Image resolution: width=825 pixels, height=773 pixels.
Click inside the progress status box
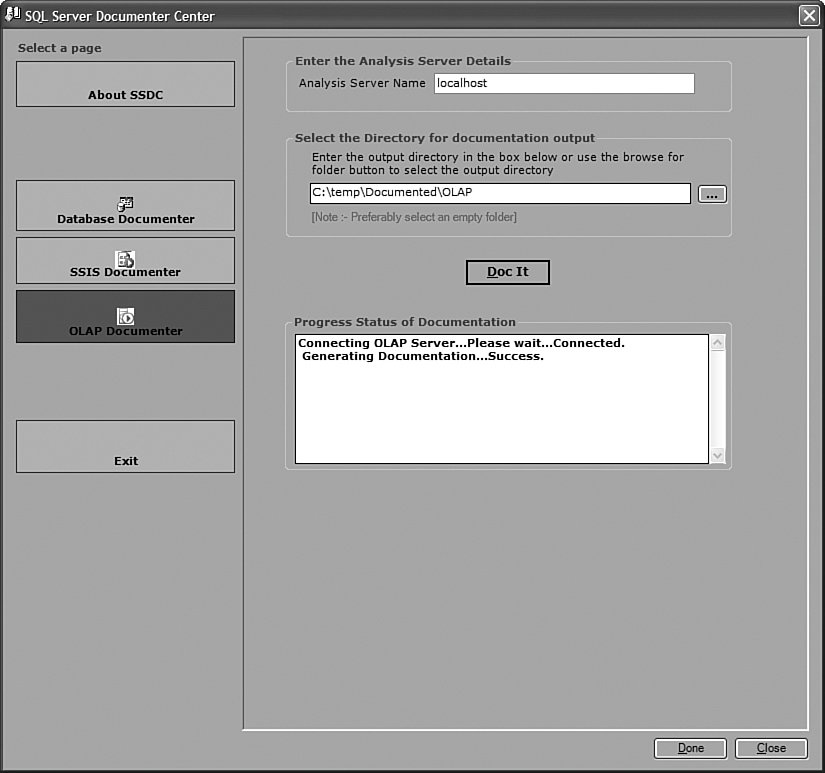pos(501,399)
